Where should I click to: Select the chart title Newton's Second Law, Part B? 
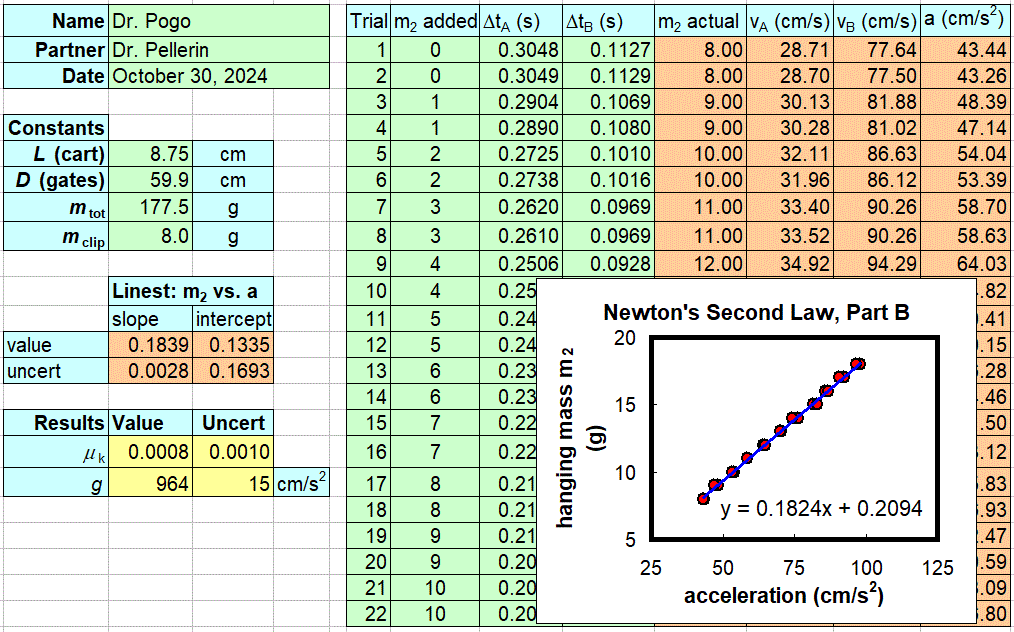[756, 312]
